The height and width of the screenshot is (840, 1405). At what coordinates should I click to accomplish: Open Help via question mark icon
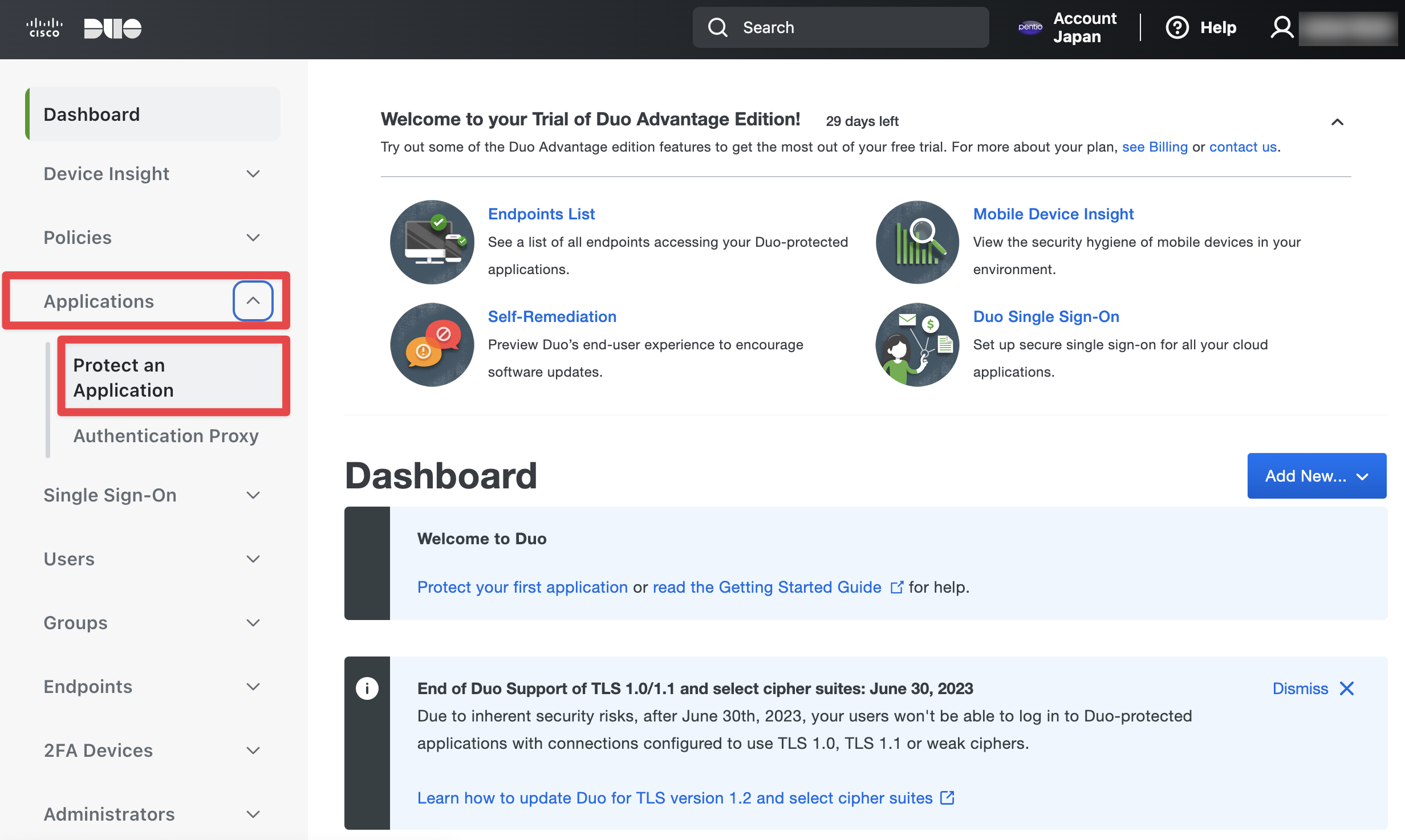point(1177,27)
